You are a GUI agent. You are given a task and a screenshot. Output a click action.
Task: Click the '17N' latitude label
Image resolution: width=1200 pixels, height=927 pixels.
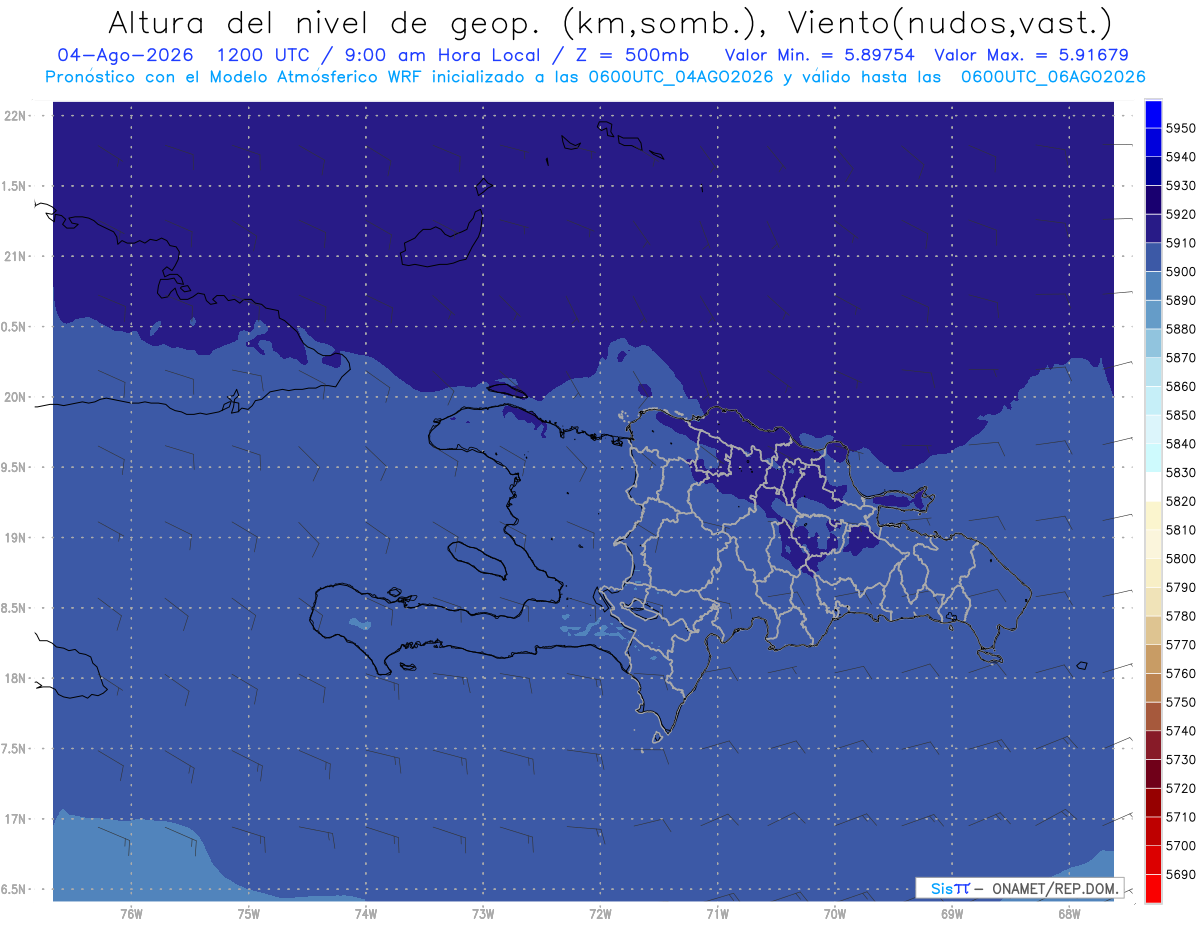click(17, 819)
